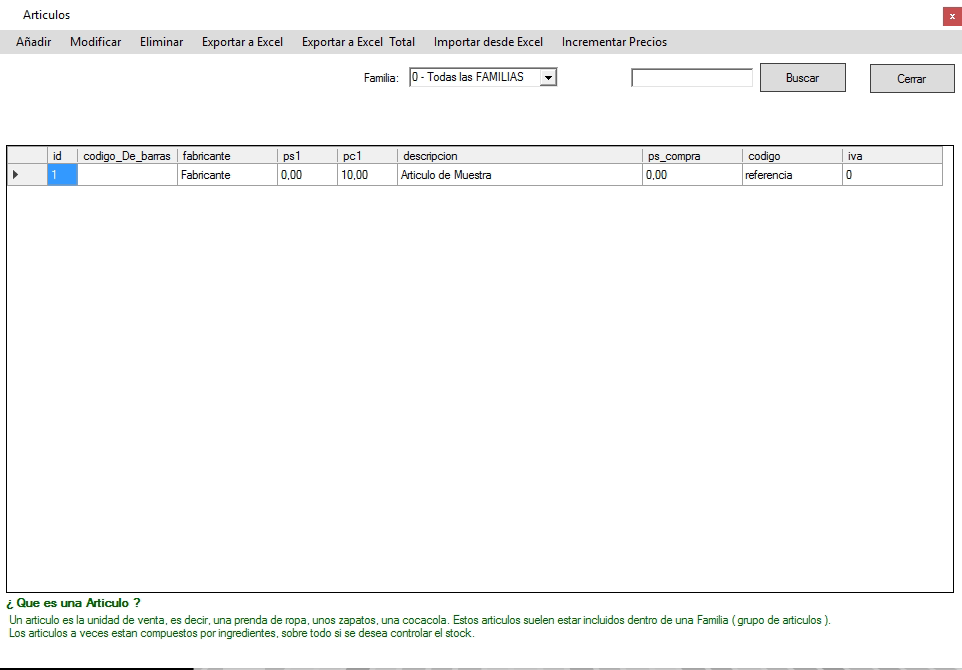The height and width of the screenshot is (670, 962).
Task: Expand the Familia dropdown arrow
Action: (x=548, y=77)
